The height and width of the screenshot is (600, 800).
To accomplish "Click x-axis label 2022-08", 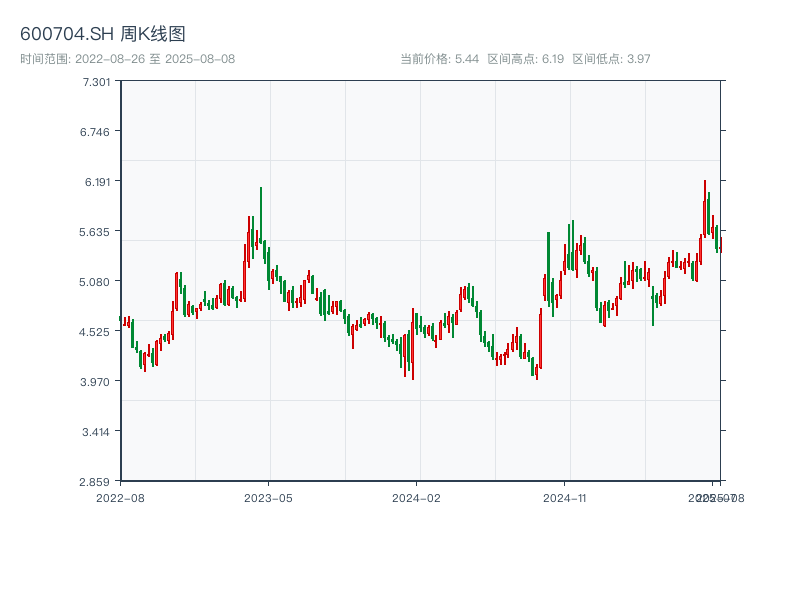I will [x=120, y=498].
